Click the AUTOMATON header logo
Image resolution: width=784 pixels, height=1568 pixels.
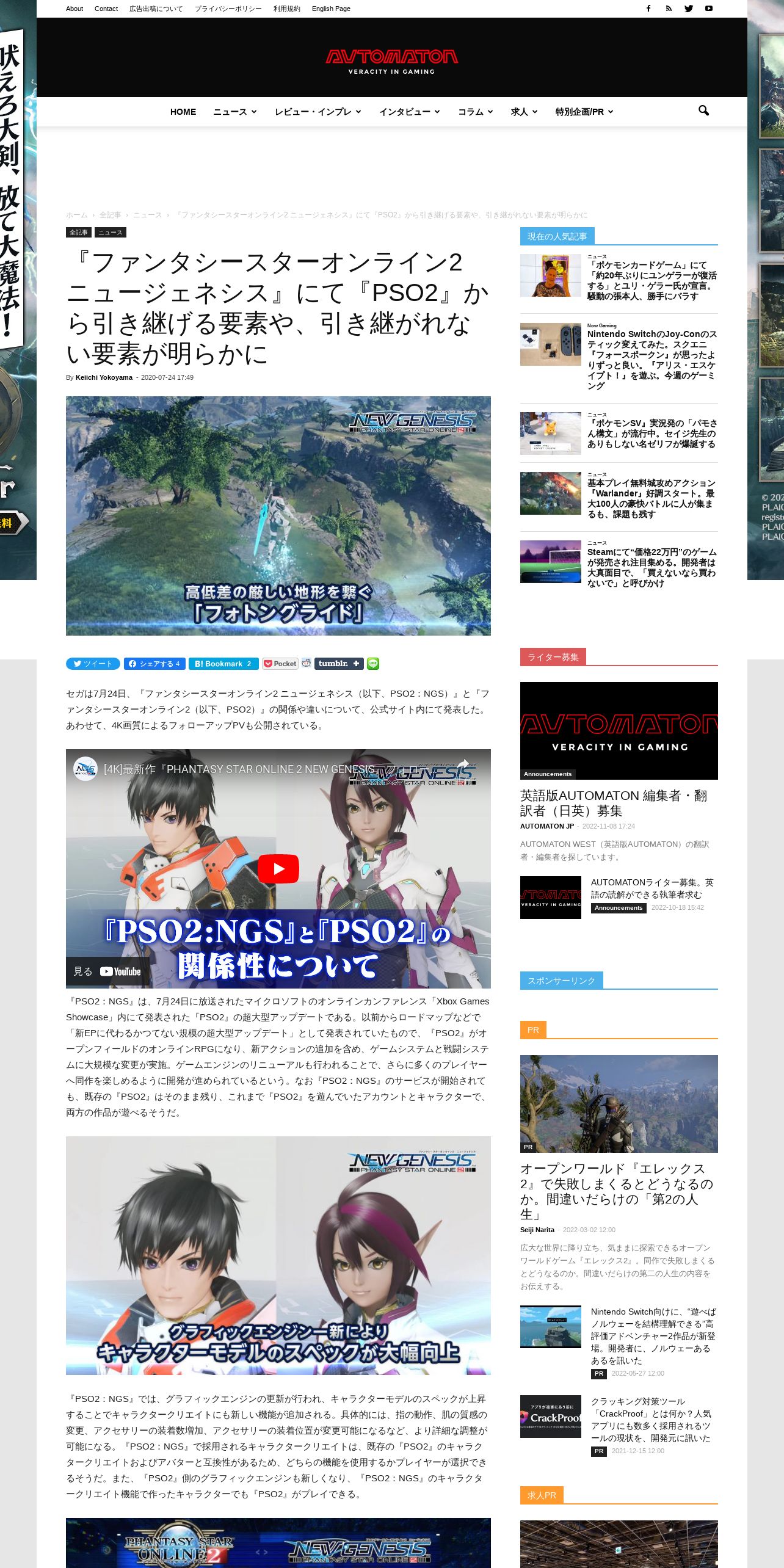[x=391, y=61]
